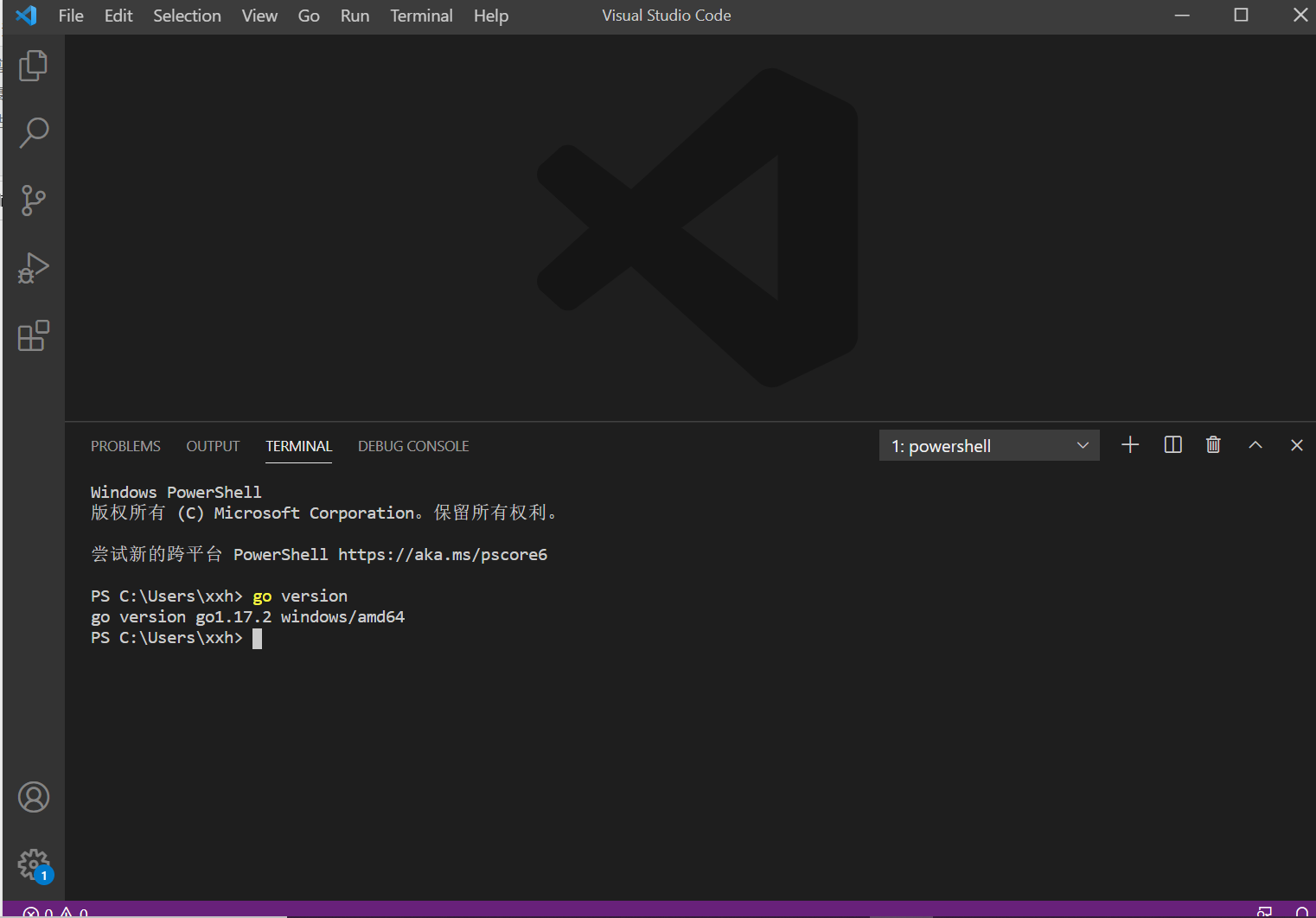The width and height of the screenshot is (1316, 918).
Task: Open the Run and Debug view icon
Action: [x=33, y=268]
